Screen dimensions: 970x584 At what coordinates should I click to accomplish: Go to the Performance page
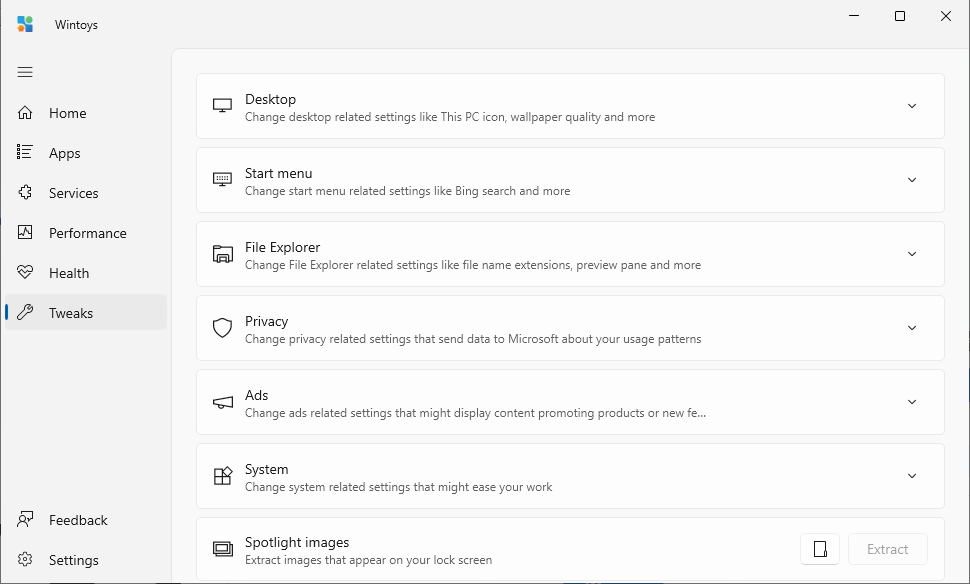pos(86,233)
